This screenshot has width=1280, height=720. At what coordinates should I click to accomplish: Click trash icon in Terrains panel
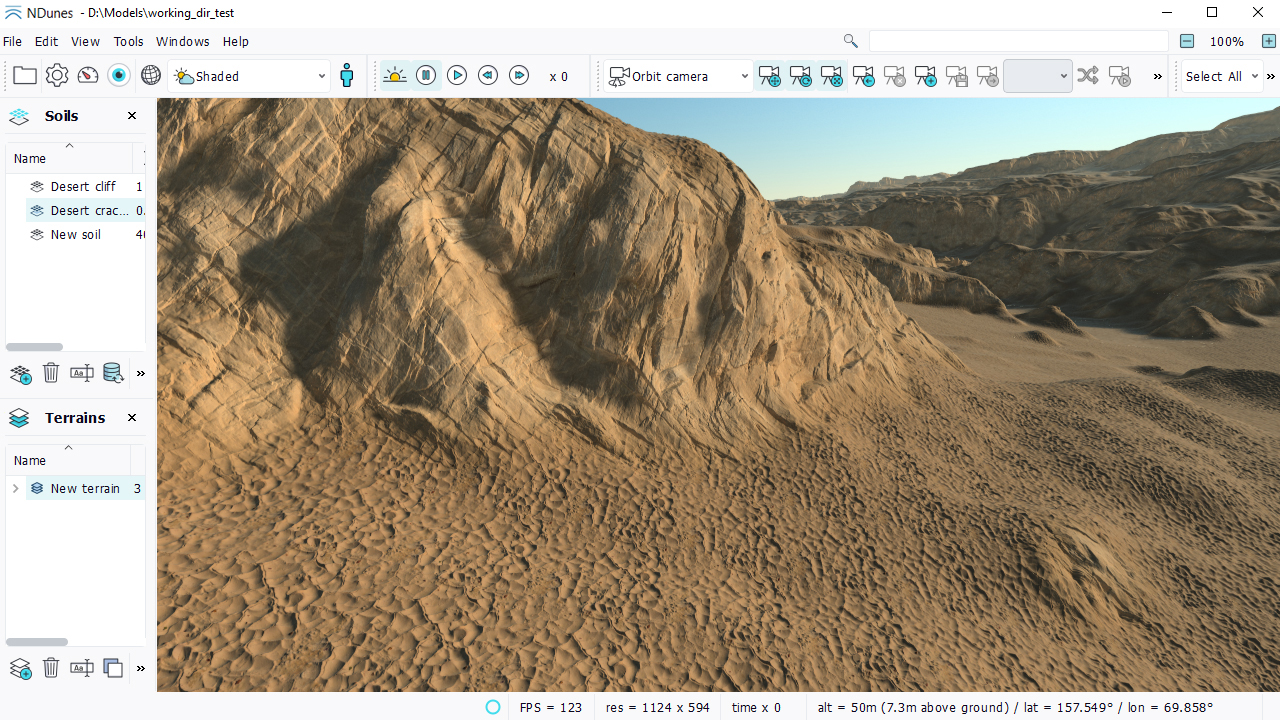coord(51,668)
